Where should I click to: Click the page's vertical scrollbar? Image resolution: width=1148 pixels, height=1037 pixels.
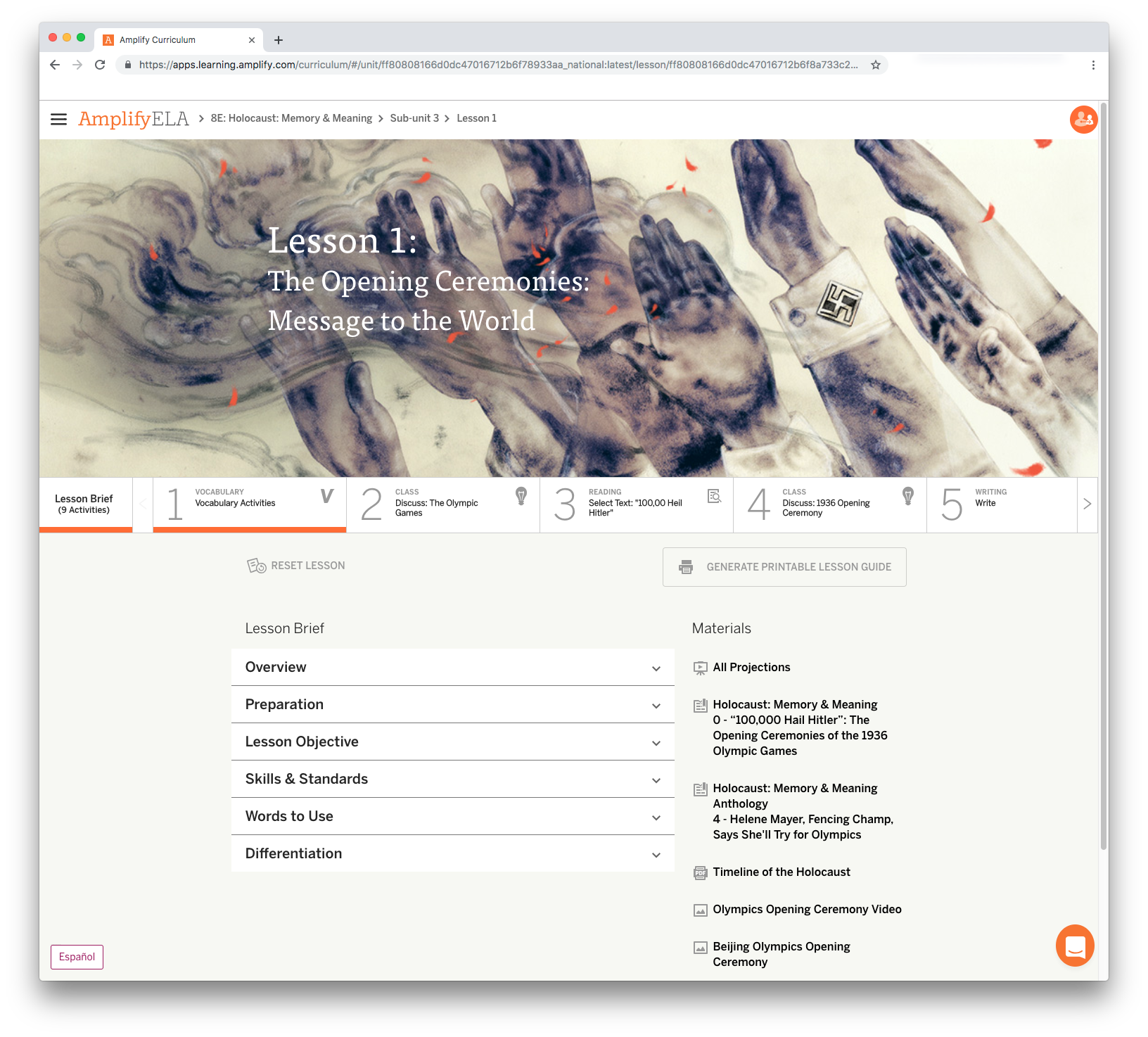point(1103,492)
